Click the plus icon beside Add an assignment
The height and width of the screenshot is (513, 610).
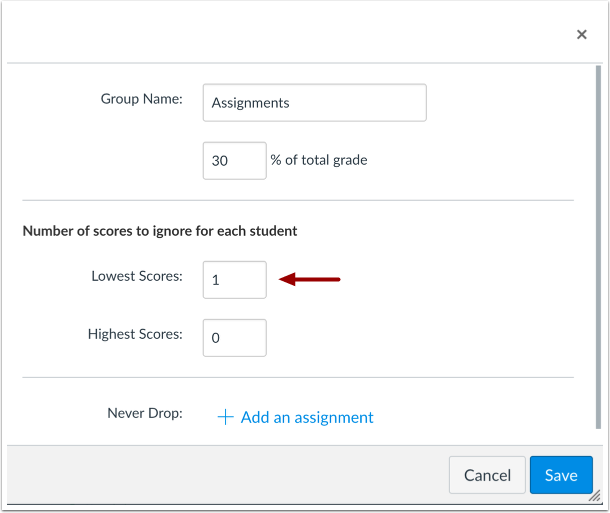[x=226, y=417]
